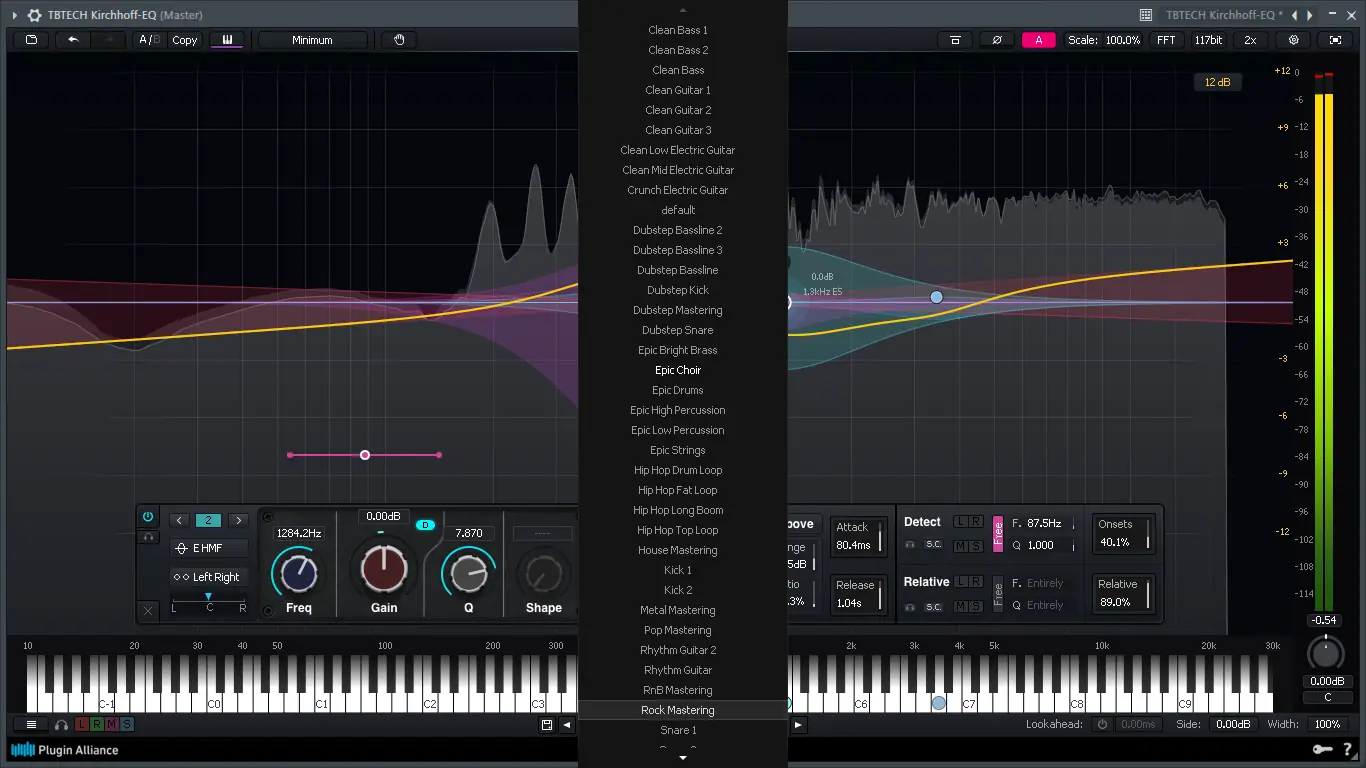Open the plugin settings gear icon

(x=1293, y=39)
